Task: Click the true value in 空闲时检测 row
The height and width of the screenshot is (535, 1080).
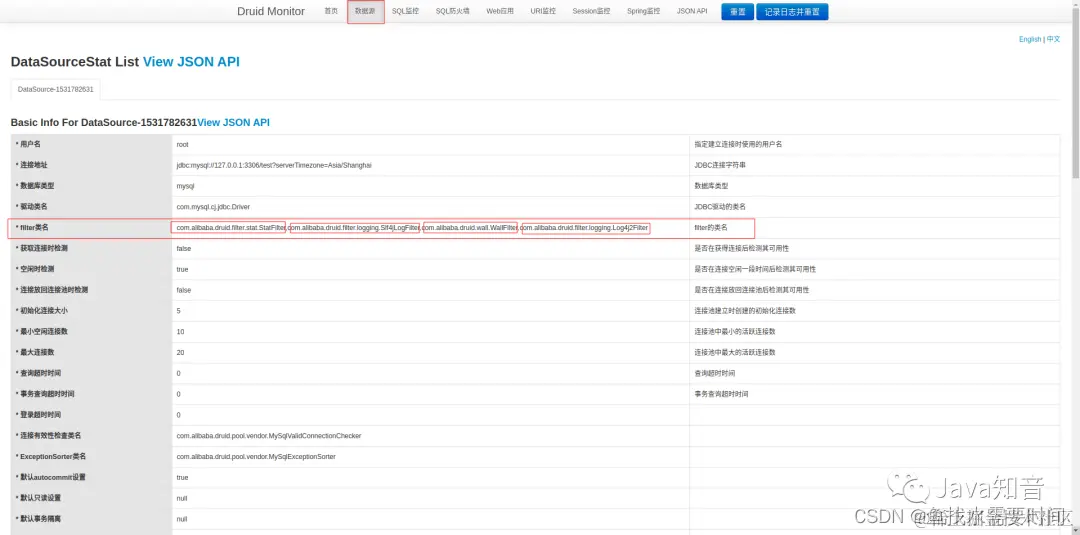Action: (183, 269)
